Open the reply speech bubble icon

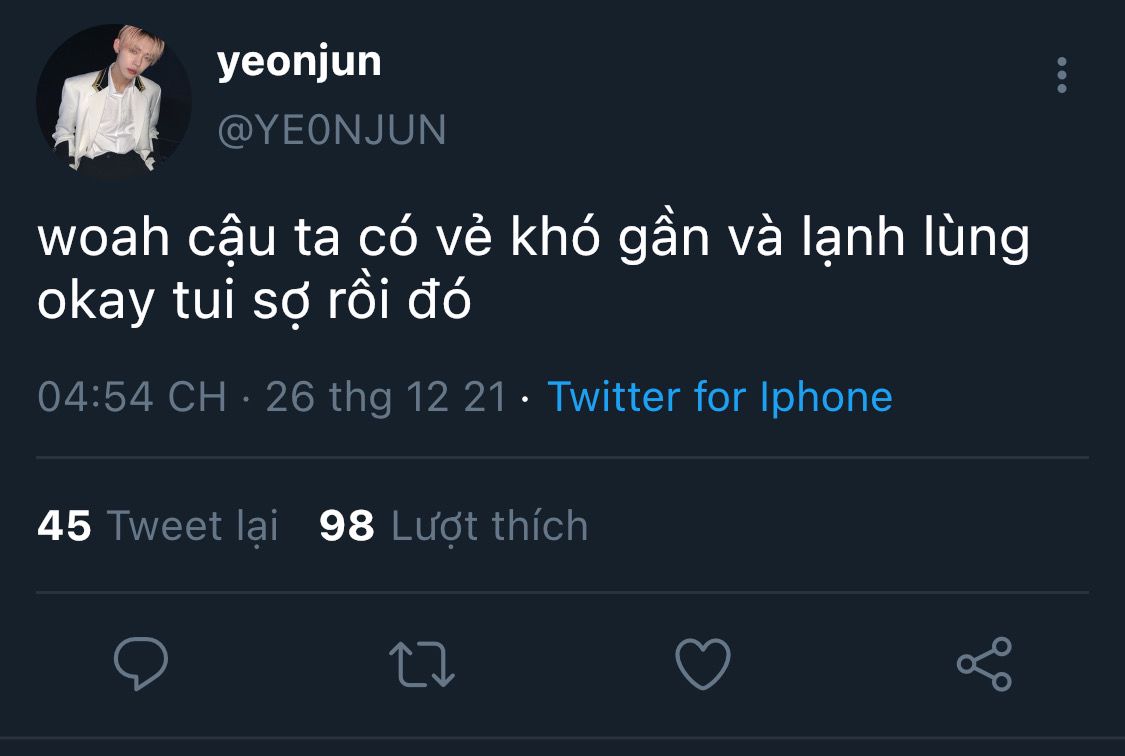[x=141, y=663]
